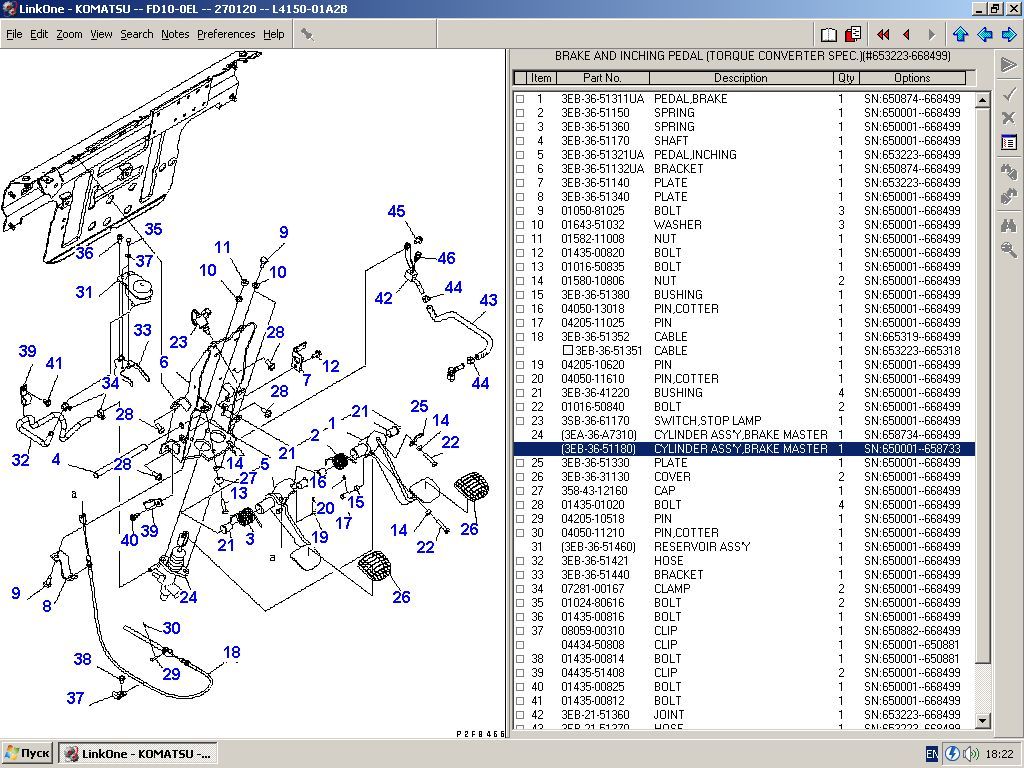Click callout number 24 in the diagram
The image size is (1024, 768).
coord(189,598)
